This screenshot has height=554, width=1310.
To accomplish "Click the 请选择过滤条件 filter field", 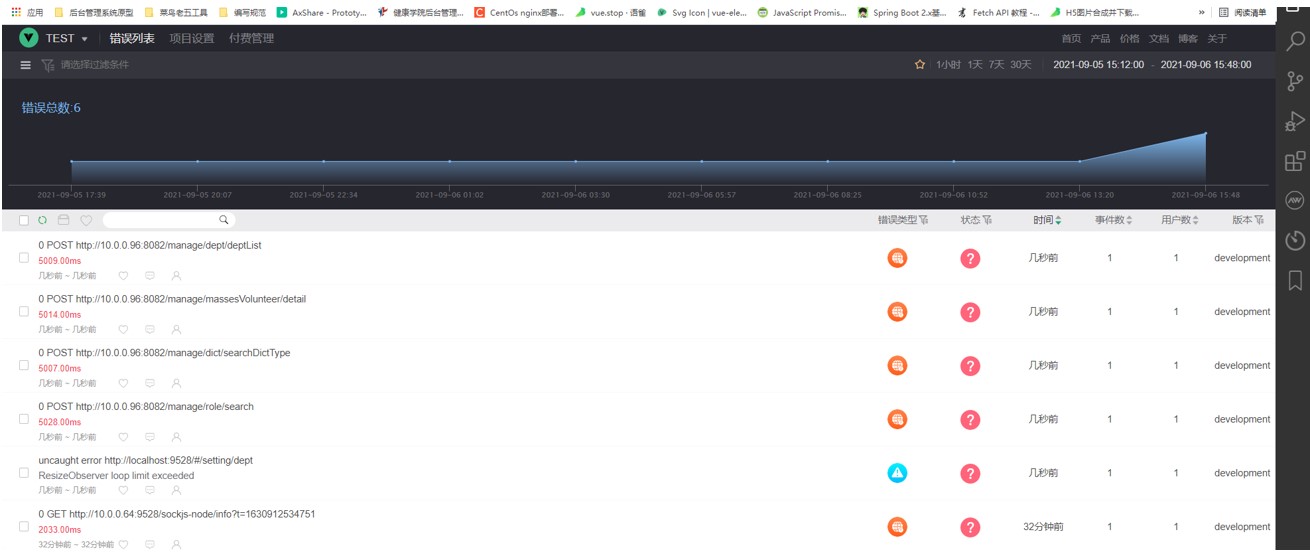I will [x=95, y=65].
